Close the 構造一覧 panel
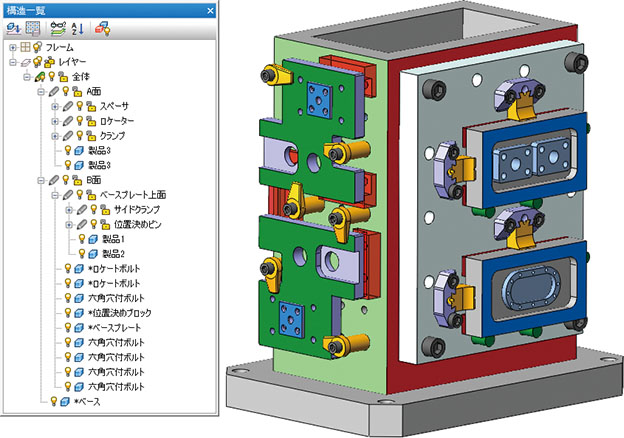 (x=210, y=9)
